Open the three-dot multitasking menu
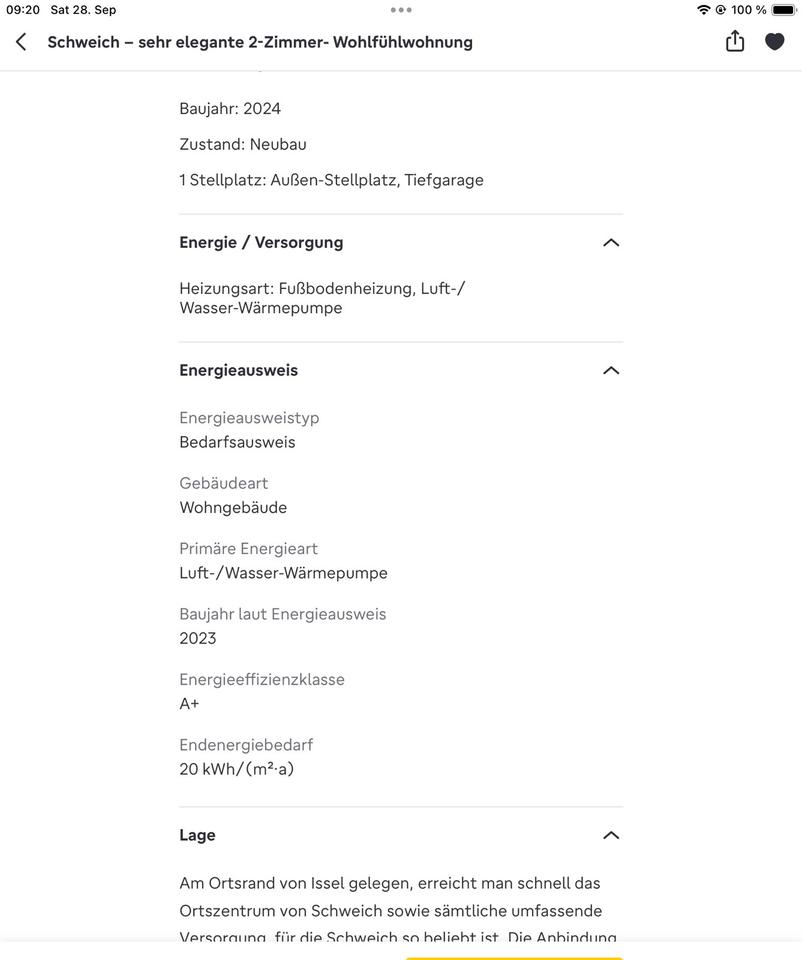The height and width of the screenshot is (960, 802). [x=401, y=10]
